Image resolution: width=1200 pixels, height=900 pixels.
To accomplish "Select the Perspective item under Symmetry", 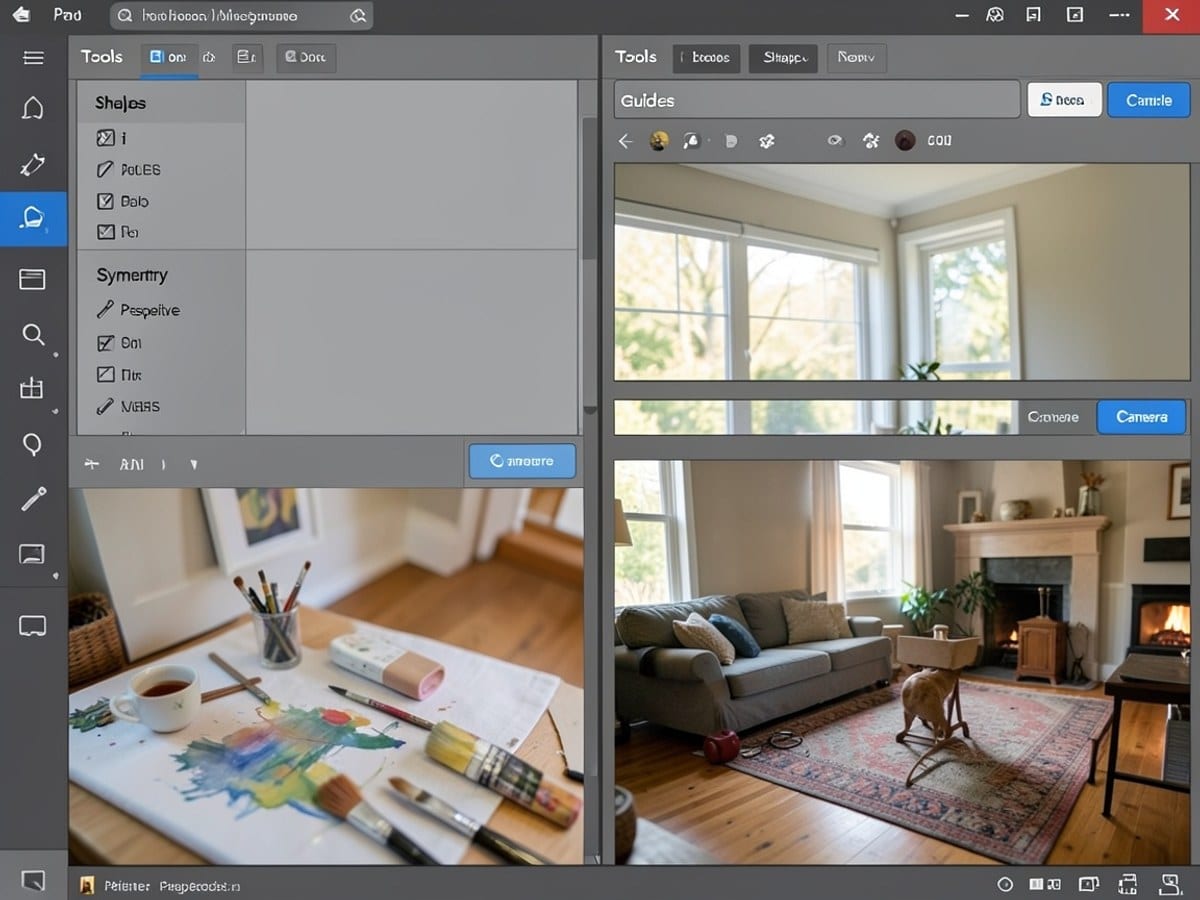I will 150,311.
